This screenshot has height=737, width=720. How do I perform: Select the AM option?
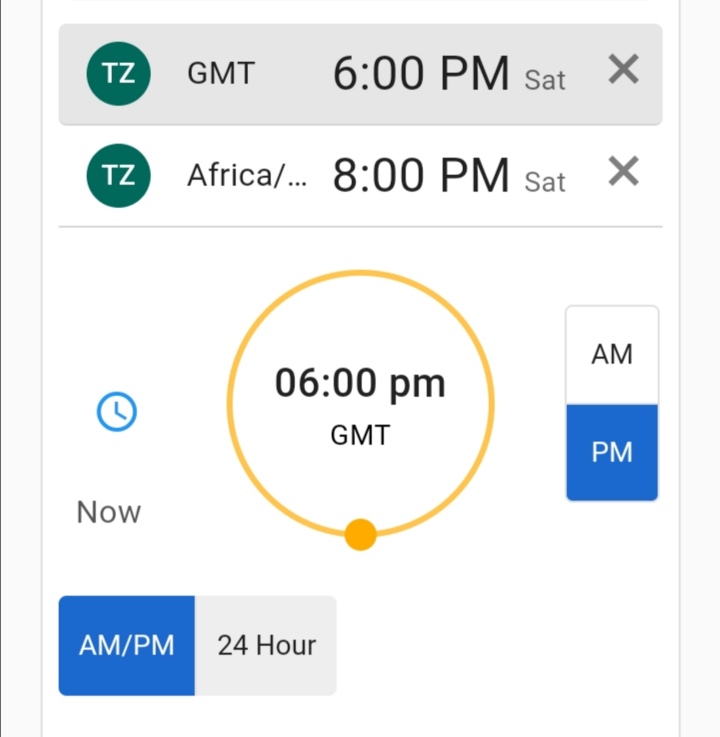click(612, 355)
